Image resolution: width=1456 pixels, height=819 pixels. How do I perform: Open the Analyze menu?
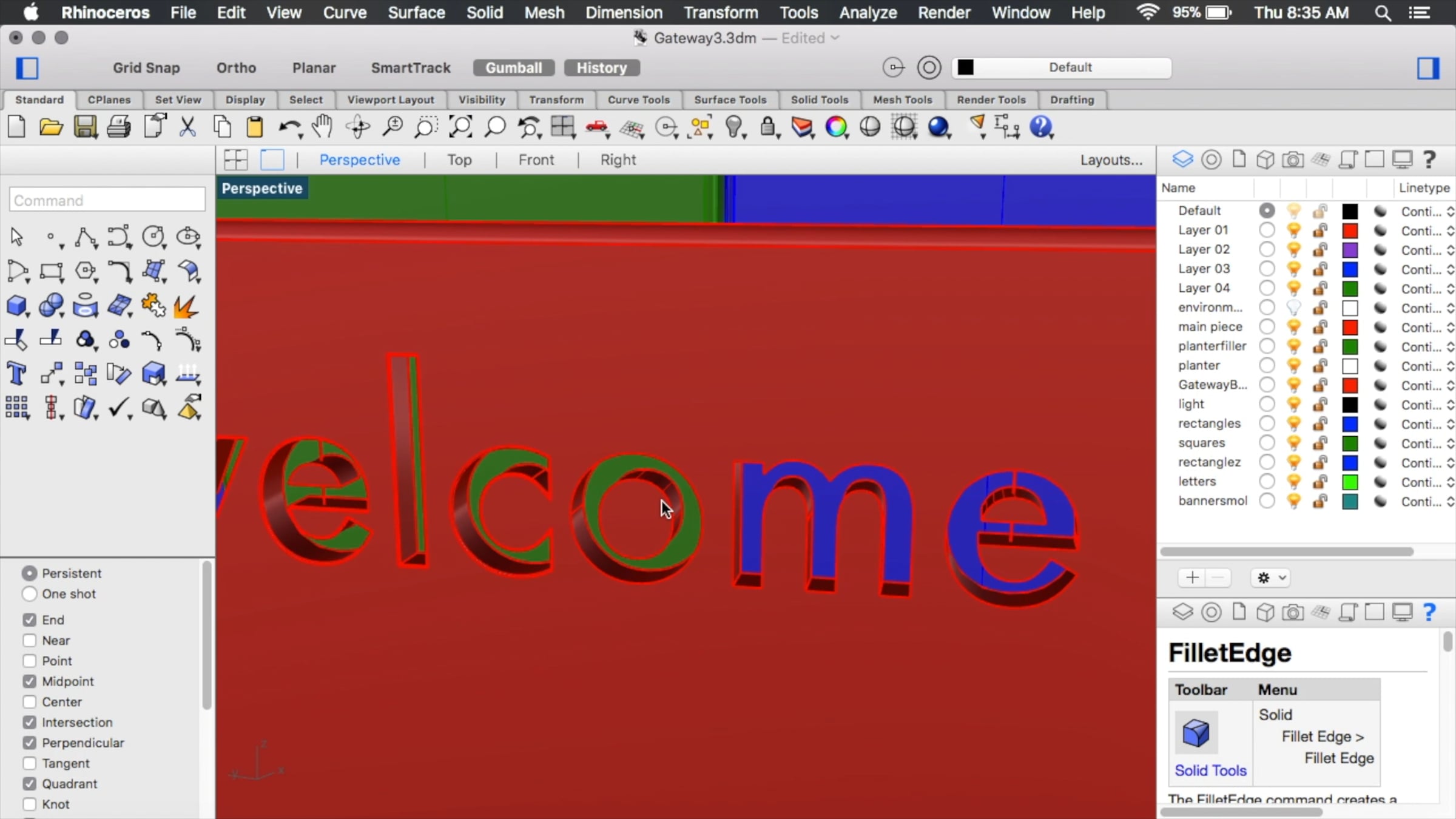click(868, 12)
